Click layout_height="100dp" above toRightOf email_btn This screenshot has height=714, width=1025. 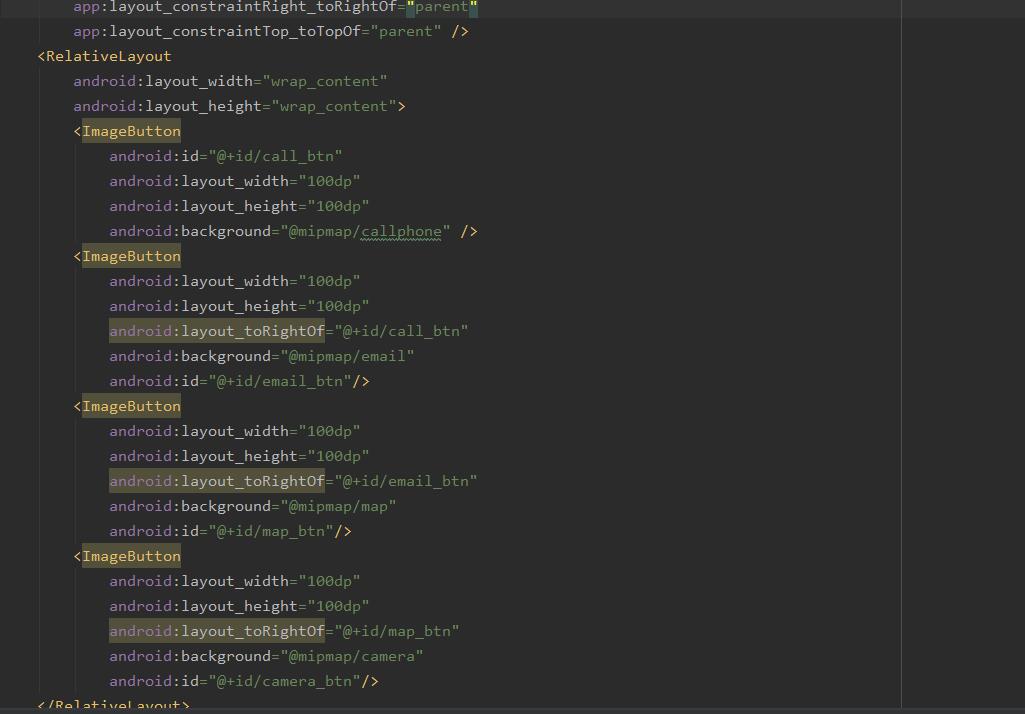[x=239, y=456]
